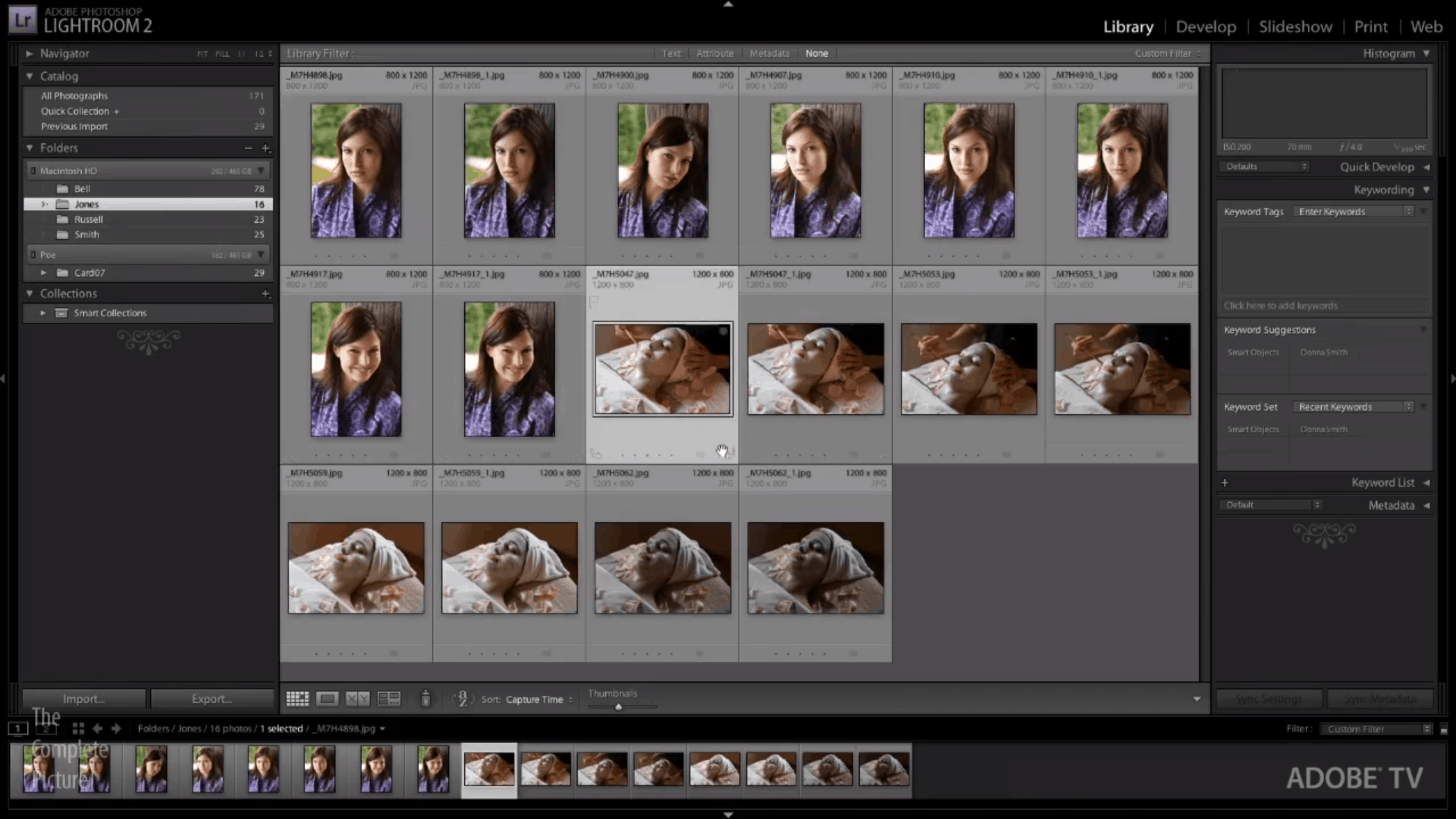Go back with the filmstrip left arrow
The height and width of the screenshot is (819, 1456).
(97, 728)
